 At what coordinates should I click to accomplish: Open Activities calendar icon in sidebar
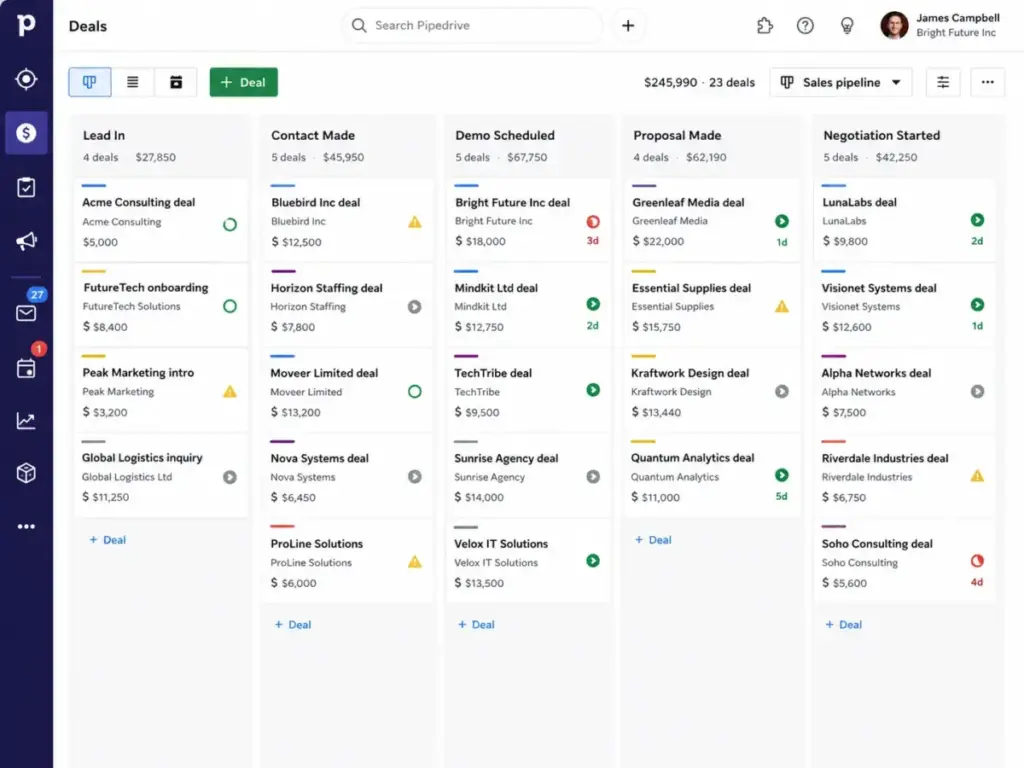[26, 368]
